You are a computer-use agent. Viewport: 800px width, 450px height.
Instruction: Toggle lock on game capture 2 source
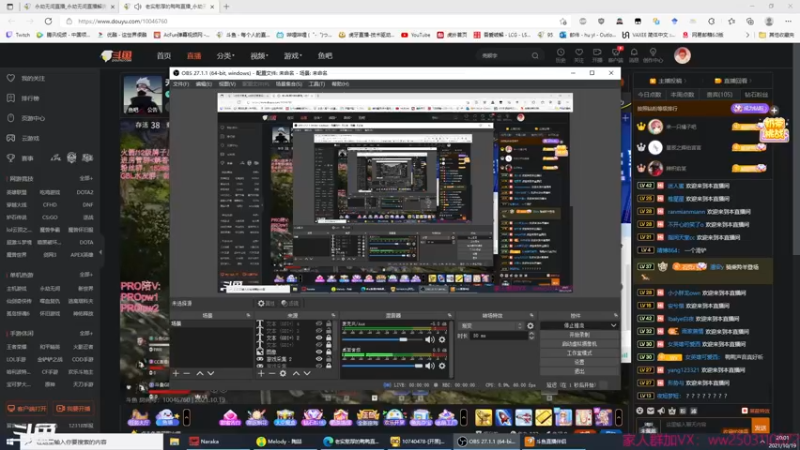[329, 359]
